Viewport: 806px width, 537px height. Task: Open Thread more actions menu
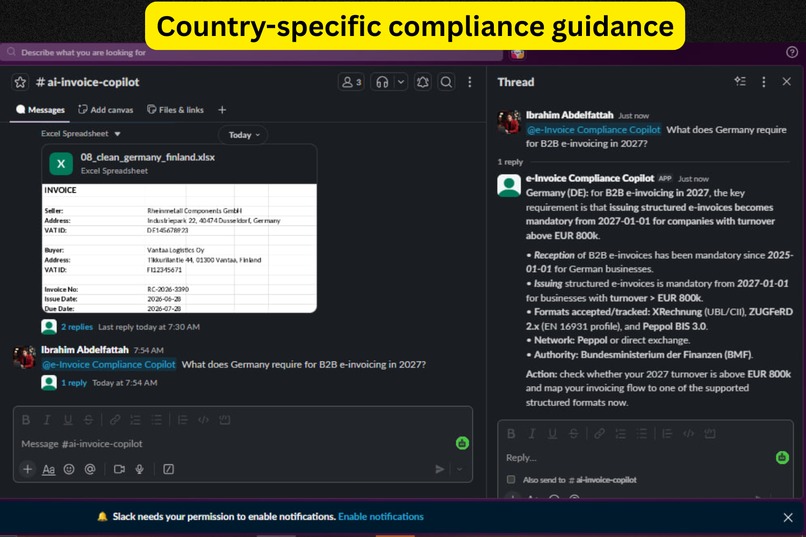click(x=764, y=82)
